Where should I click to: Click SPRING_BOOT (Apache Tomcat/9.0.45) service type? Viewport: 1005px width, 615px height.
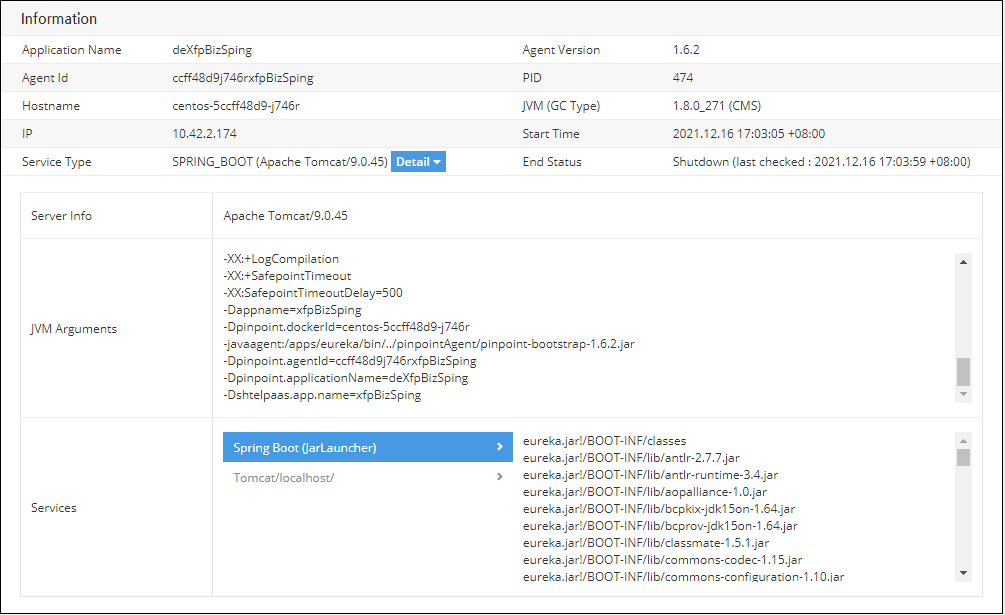[279, 162]
